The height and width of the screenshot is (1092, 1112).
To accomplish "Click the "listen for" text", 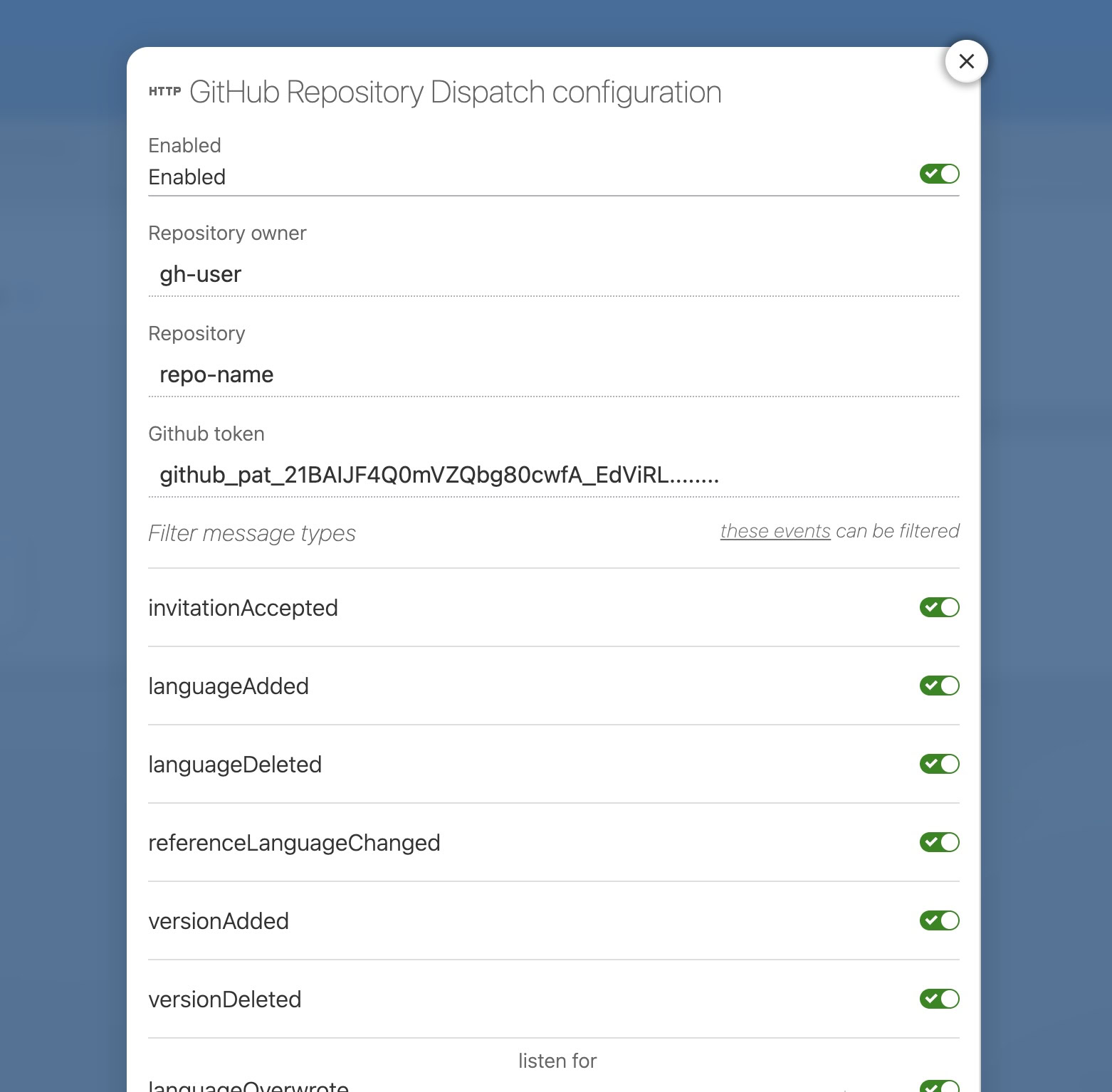I will point(557,1061).
